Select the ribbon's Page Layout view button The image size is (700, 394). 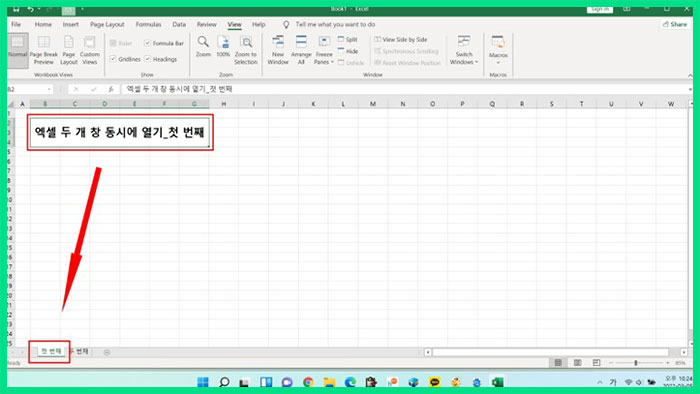click(x=69, y=50)
